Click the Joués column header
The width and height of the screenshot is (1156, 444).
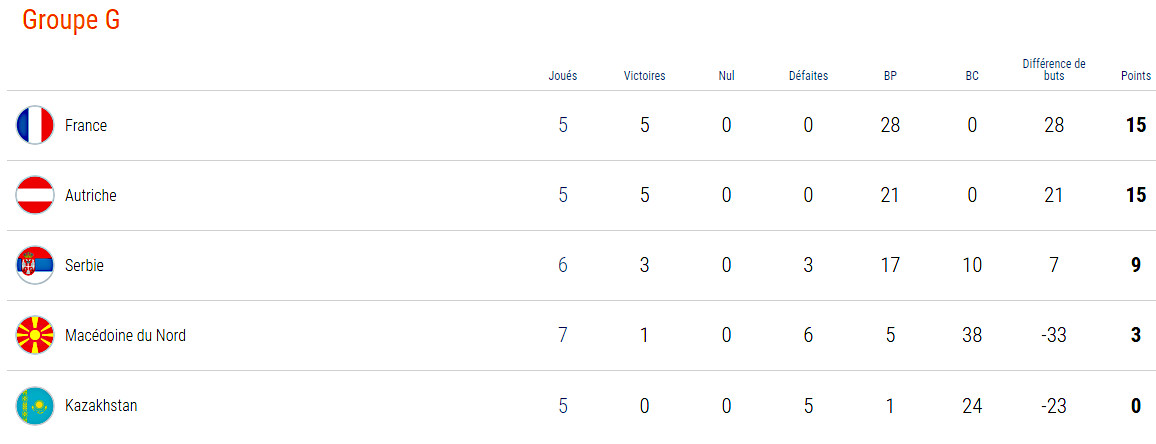[x=563, y=76]
